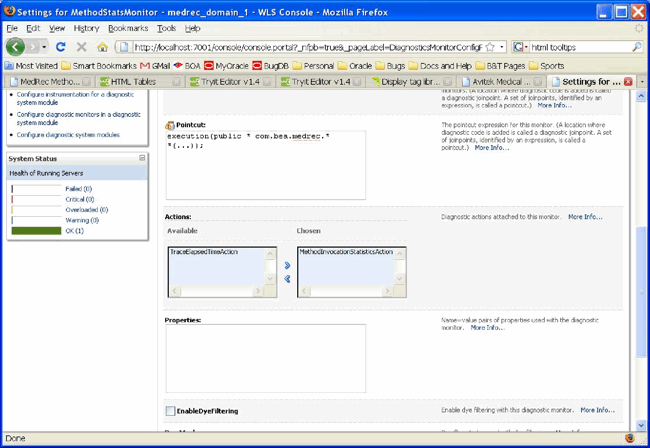Move action right with the chosen arrow
Screen dimensions: 650x448
coord(287,265)
